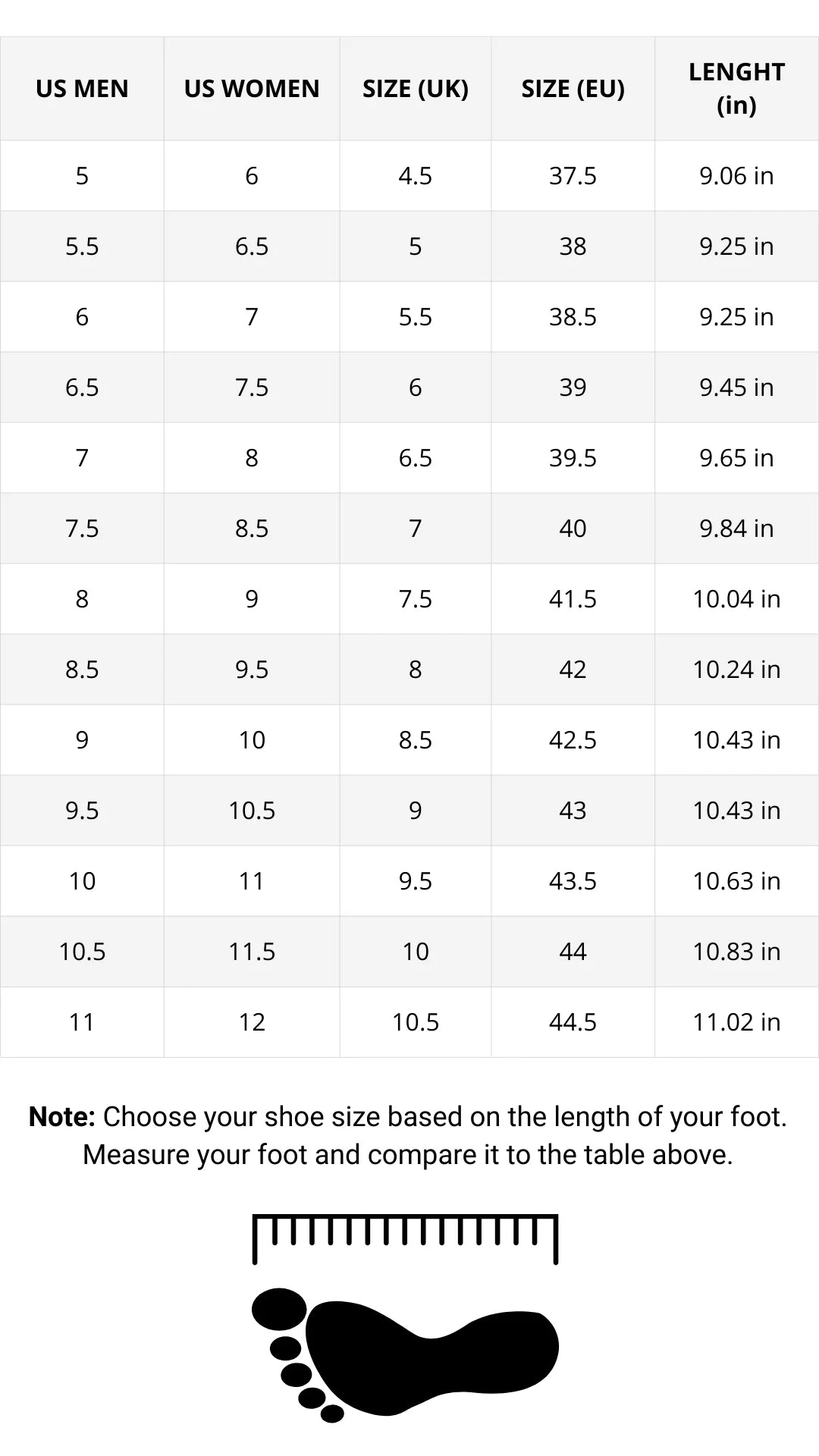
Task: Select the US MEN column header
Action: (82, 89)
